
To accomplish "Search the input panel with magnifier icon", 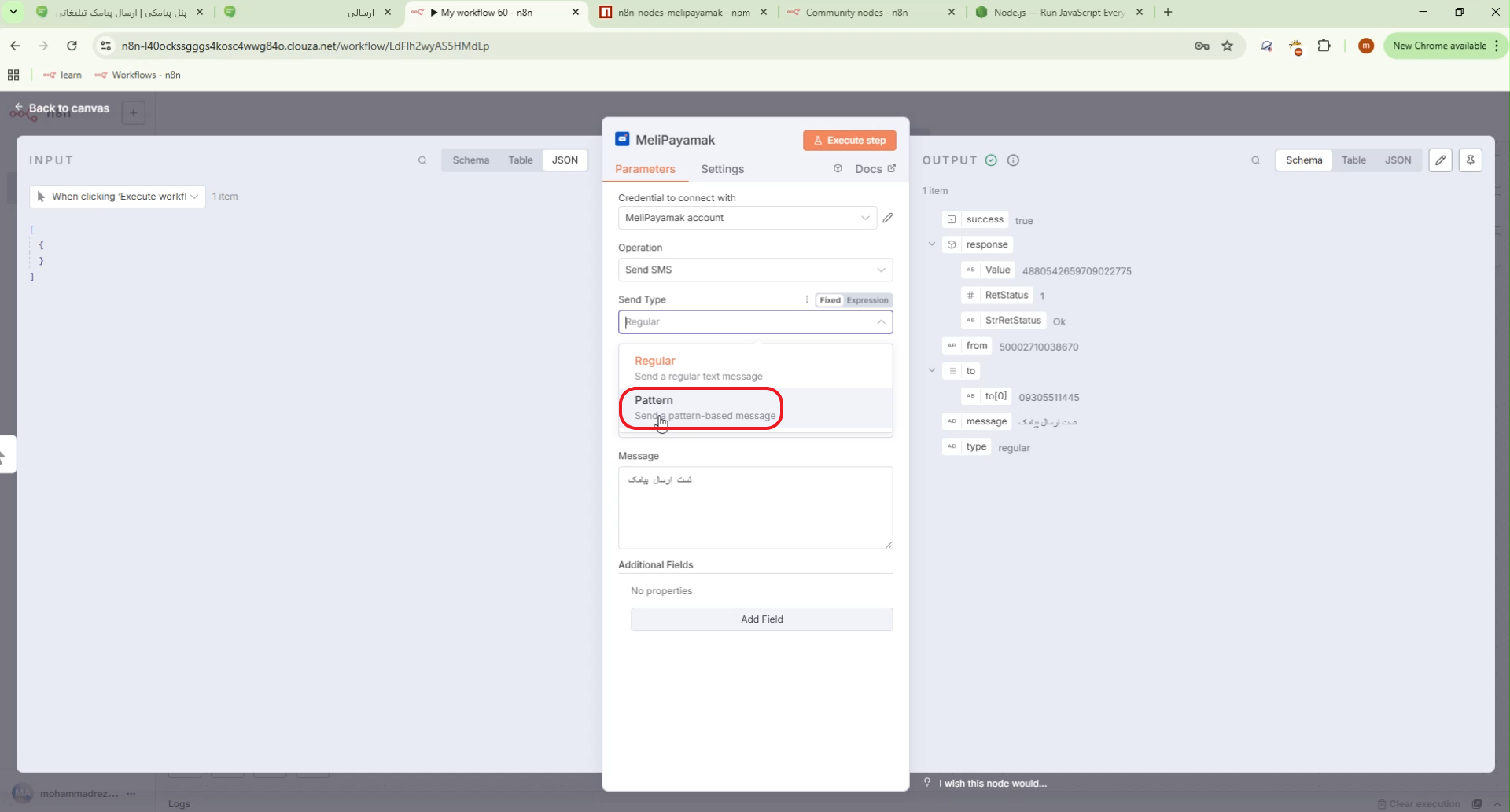I will 422,160.
